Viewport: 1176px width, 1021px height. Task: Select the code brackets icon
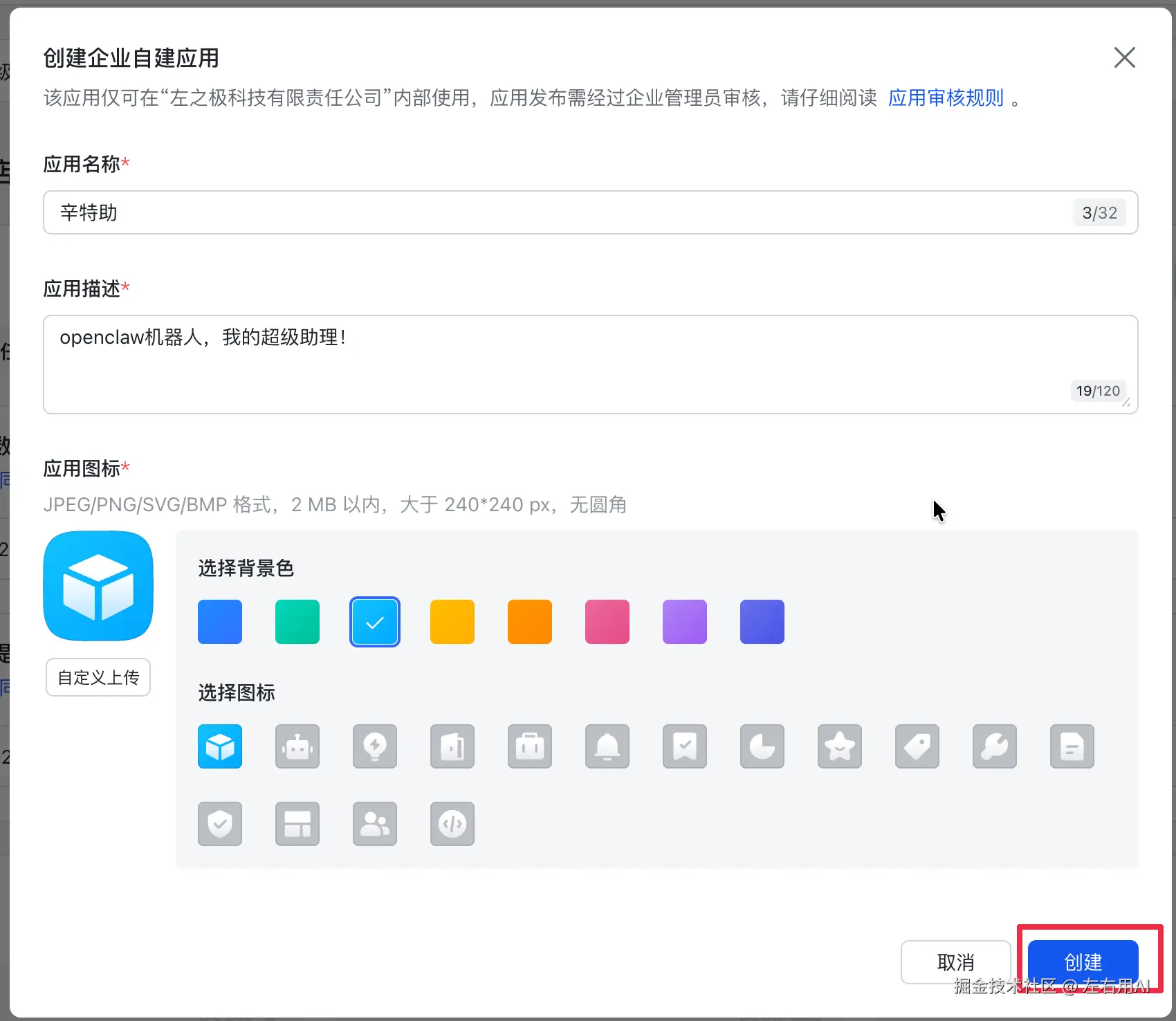[x=452, y=824]
